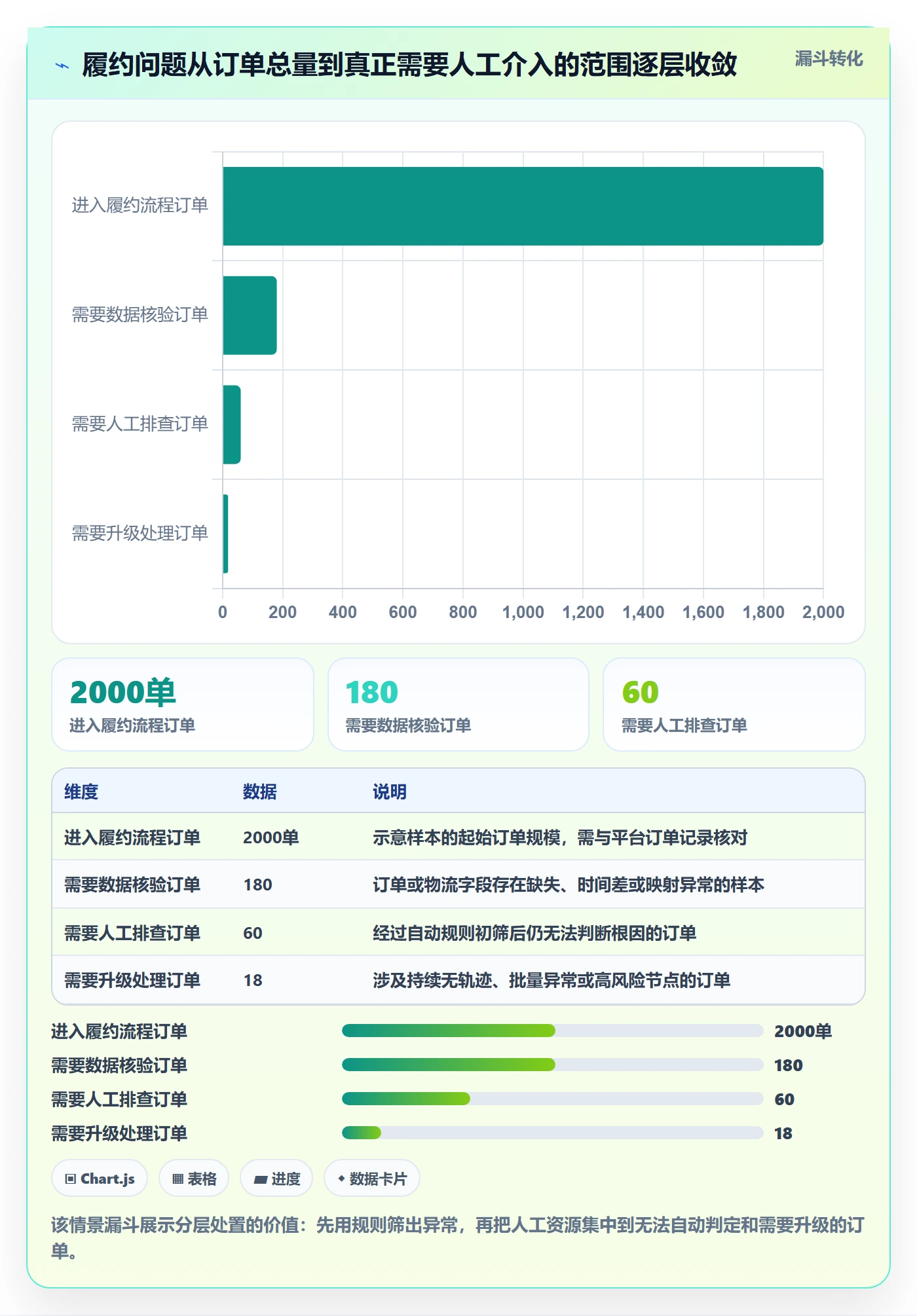
Task: Select the headline 履约问题从订单总量 title text
Action: (x=409, y=65)
